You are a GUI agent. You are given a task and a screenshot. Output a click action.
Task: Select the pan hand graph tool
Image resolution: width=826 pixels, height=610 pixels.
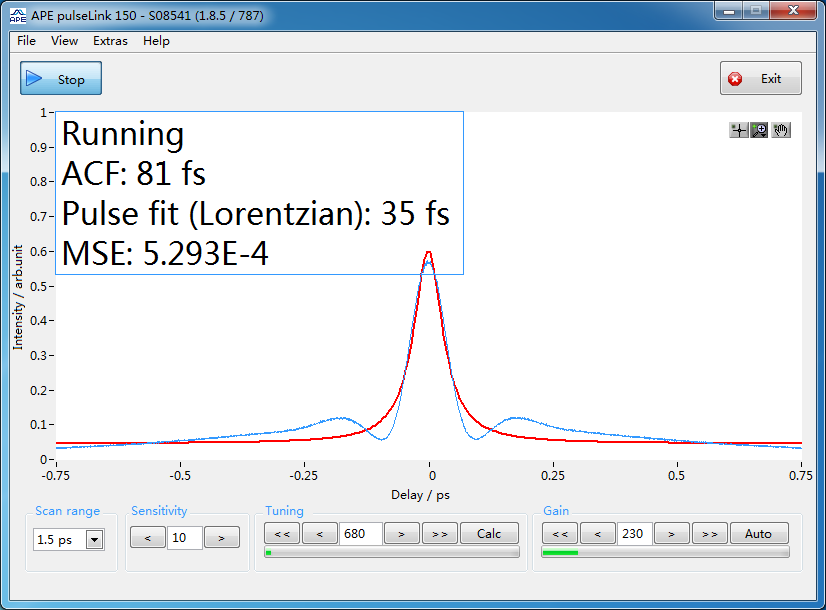(781, 130)
